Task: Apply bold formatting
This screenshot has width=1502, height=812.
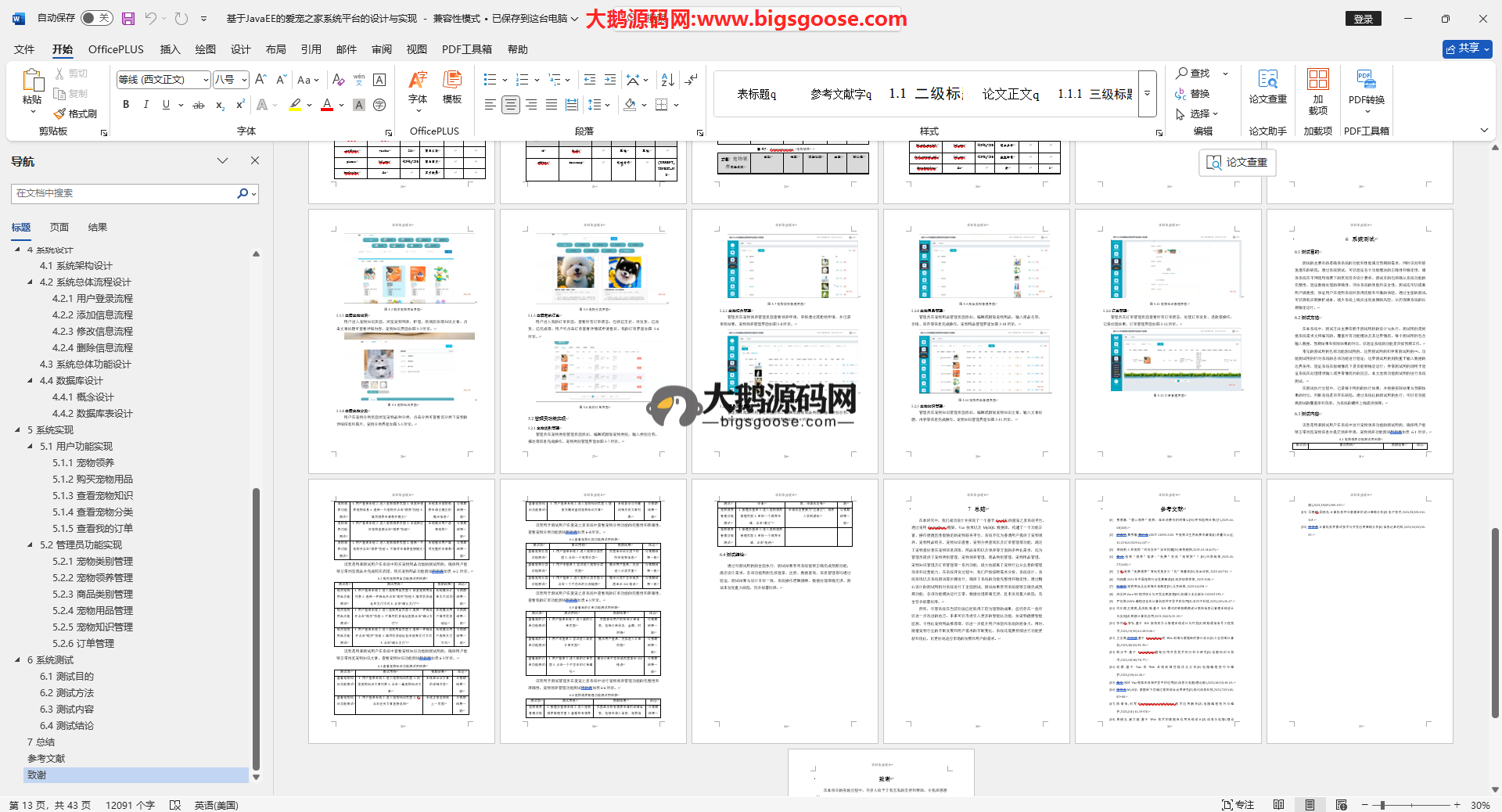Action: (126, 105)
